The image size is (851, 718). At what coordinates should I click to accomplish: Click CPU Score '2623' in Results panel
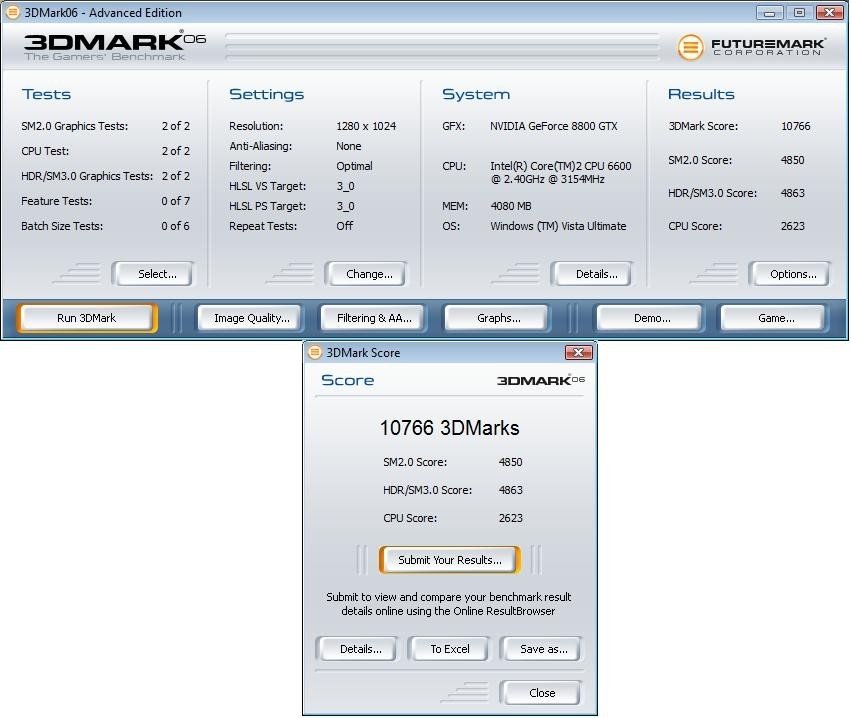click(792, 226)
